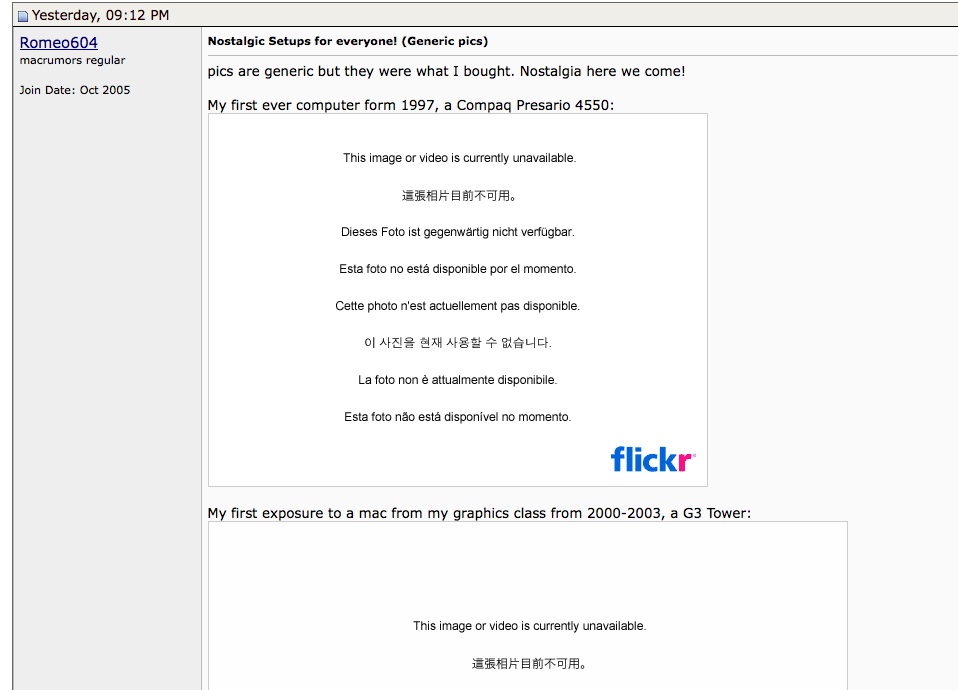Click the G3 Tower caption sentence

[479, 513]
